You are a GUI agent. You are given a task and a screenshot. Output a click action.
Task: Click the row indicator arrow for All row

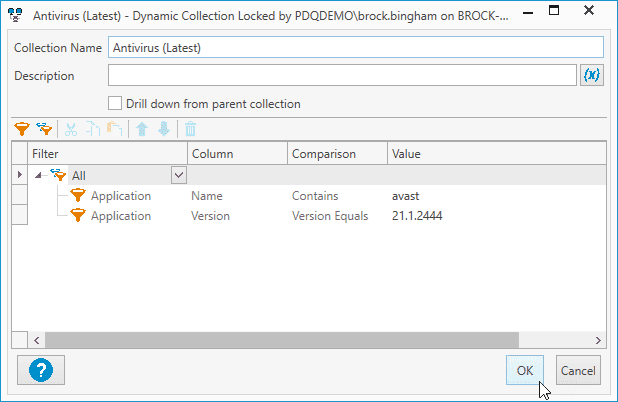click(x=19, y=175)
